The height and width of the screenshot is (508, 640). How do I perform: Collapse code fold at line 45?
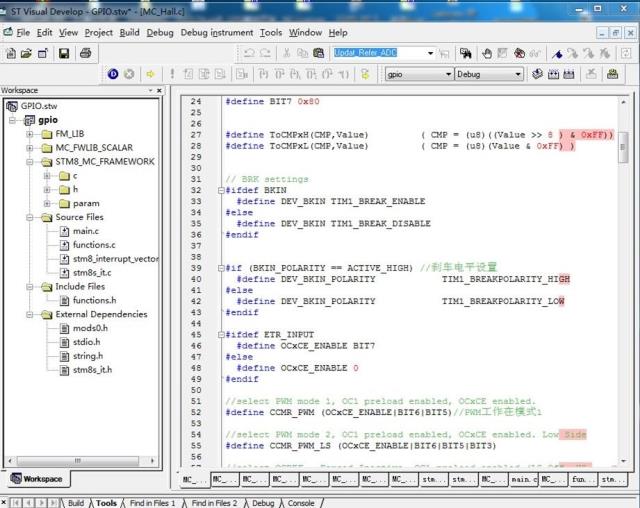tap(221, 335)
